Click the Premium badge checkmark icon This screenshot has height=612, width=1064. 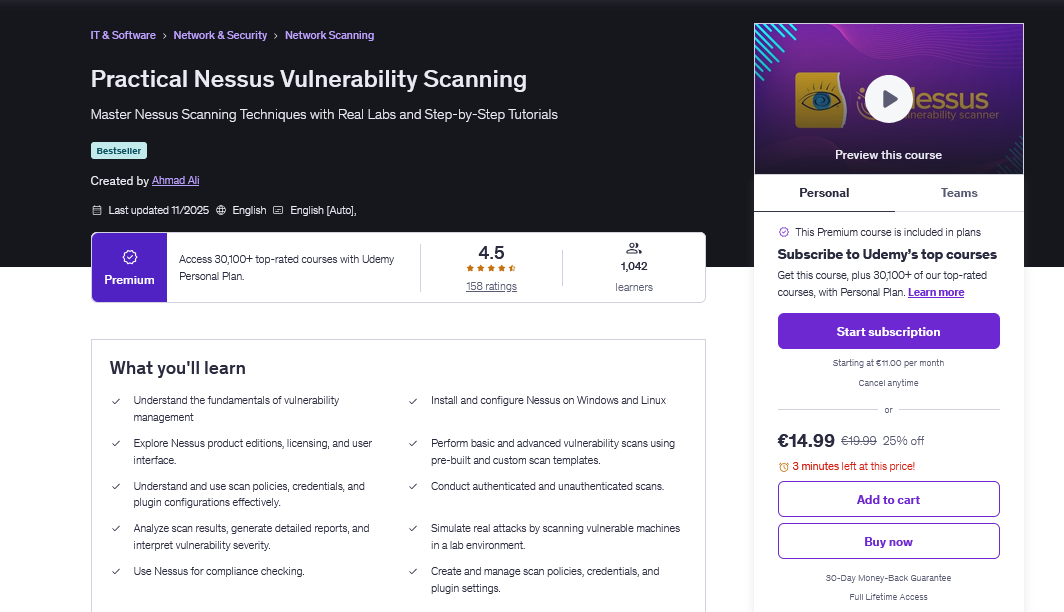(130, 257)
